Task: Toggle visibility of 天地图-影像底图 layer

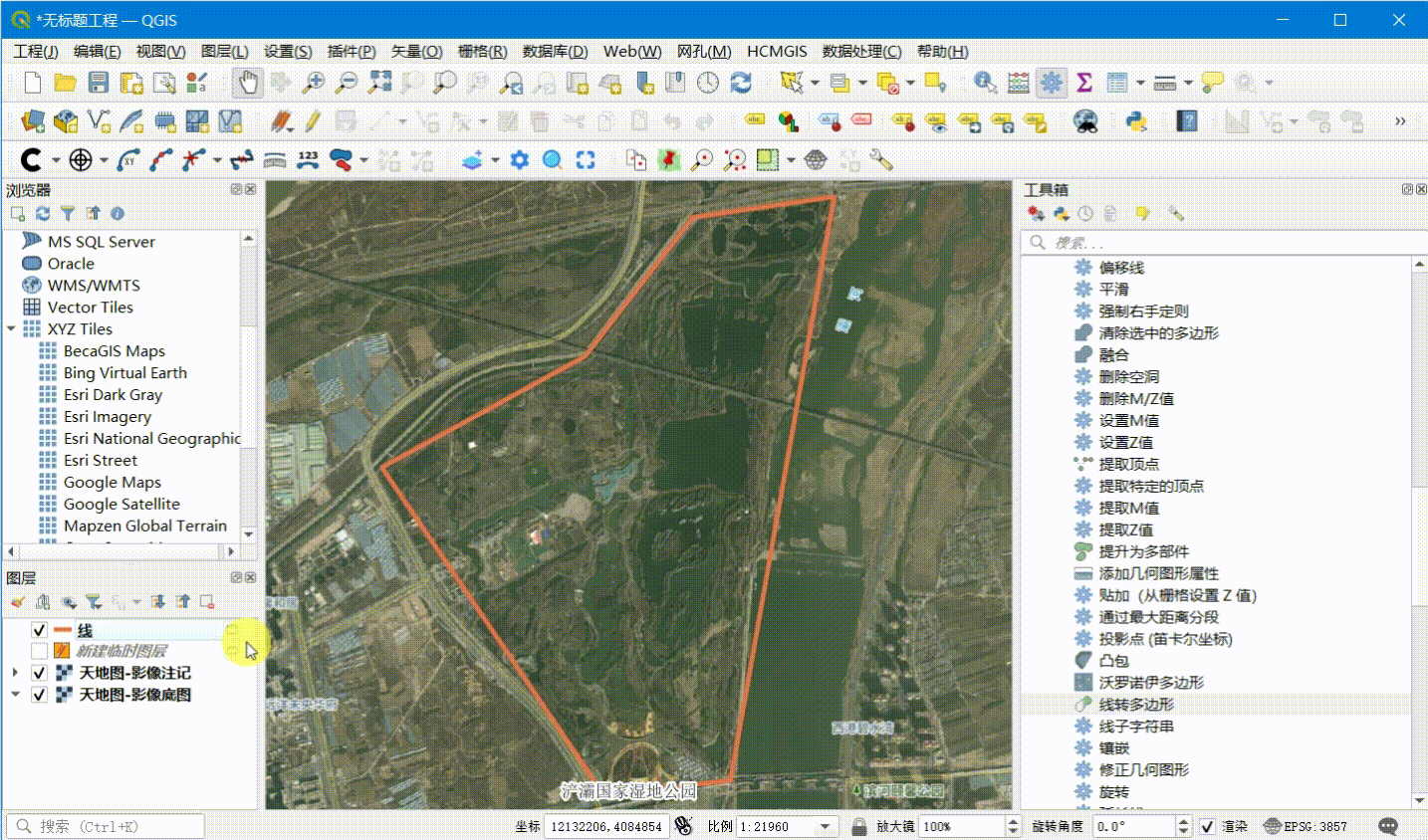Action: tap(39, 695)
